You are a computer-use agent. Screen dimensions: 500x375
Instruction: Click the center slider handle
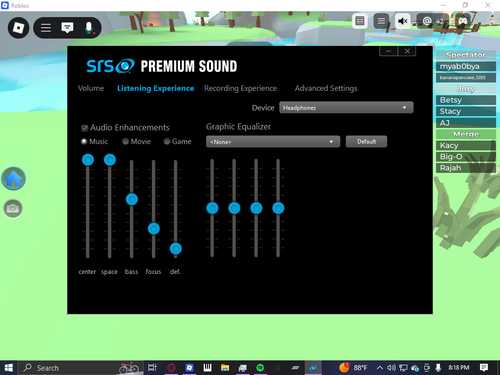(88, 160)
